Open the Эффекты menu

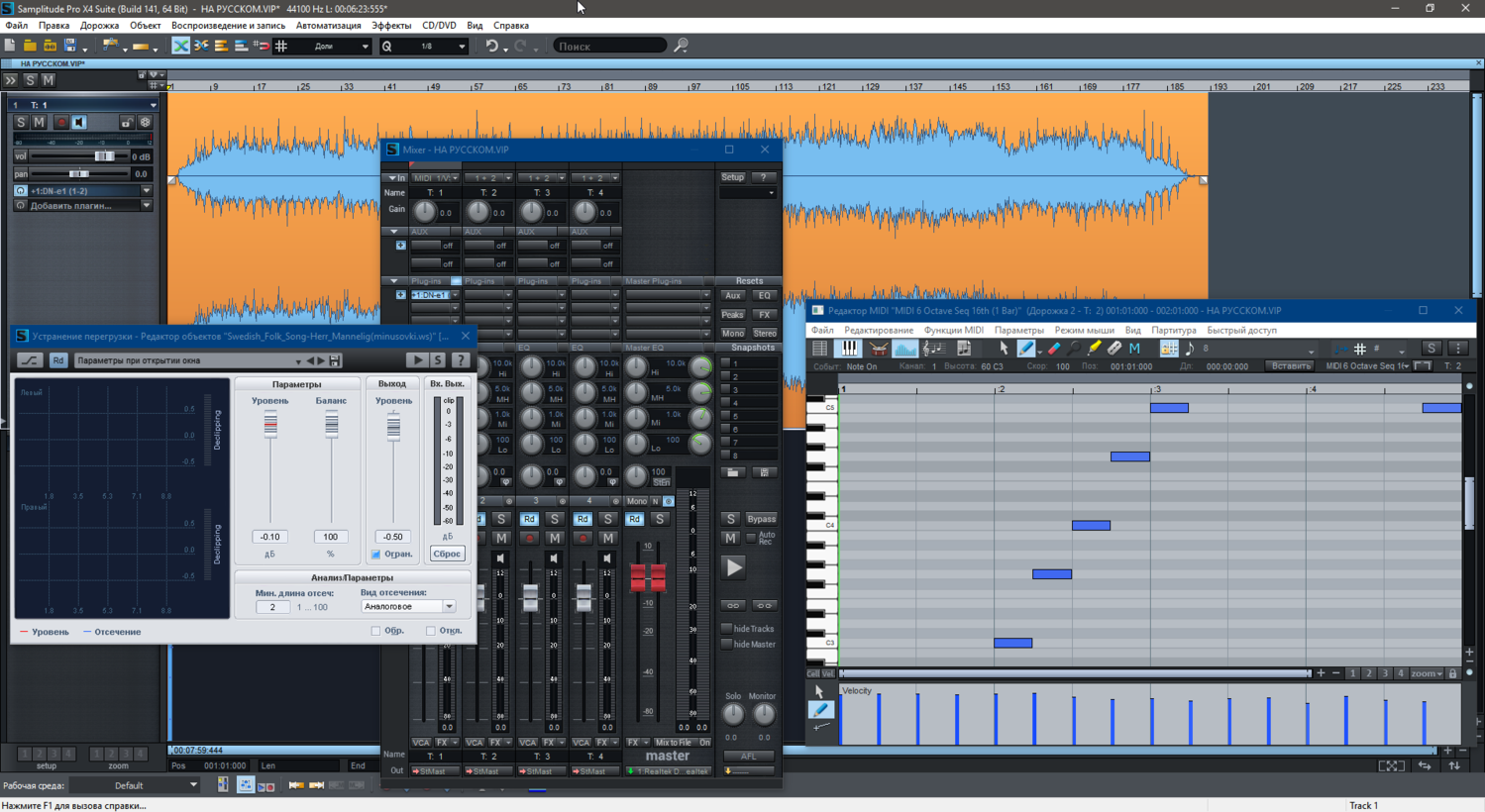390,26
